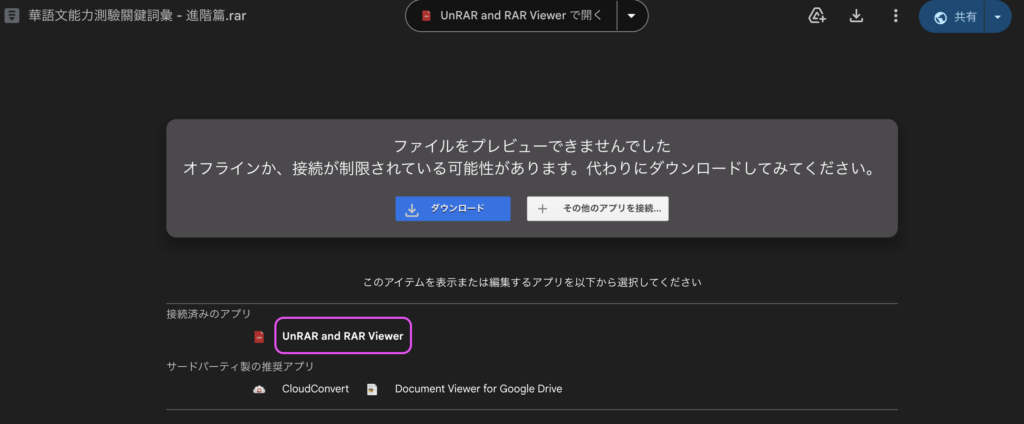This screenshot has width=1024, height=424.
Task: Expand the open-with dropdown arrow at top
Action: point(631,16)
